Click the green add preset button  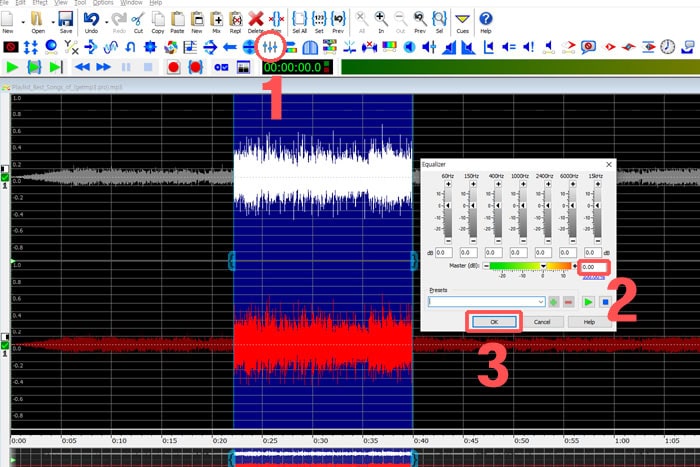554,302
